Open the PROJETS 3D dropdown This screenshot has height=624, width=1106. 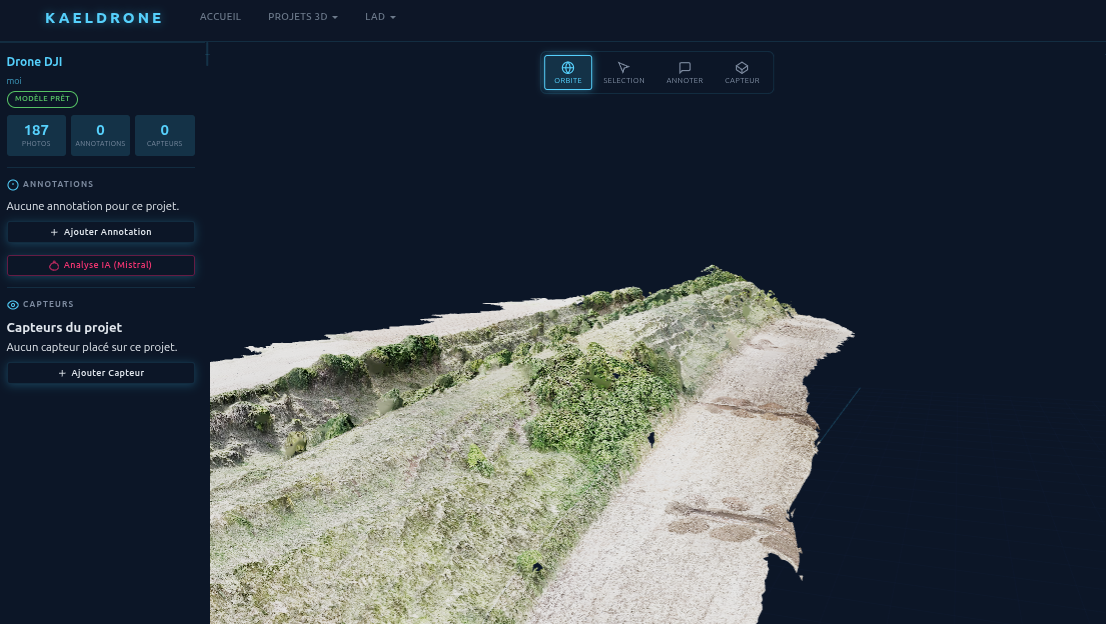(302, 16)
